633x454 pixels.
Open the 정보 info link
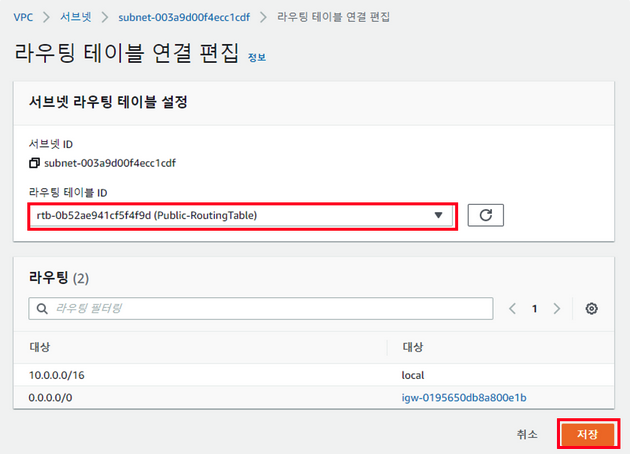click(x=257, y=58)
